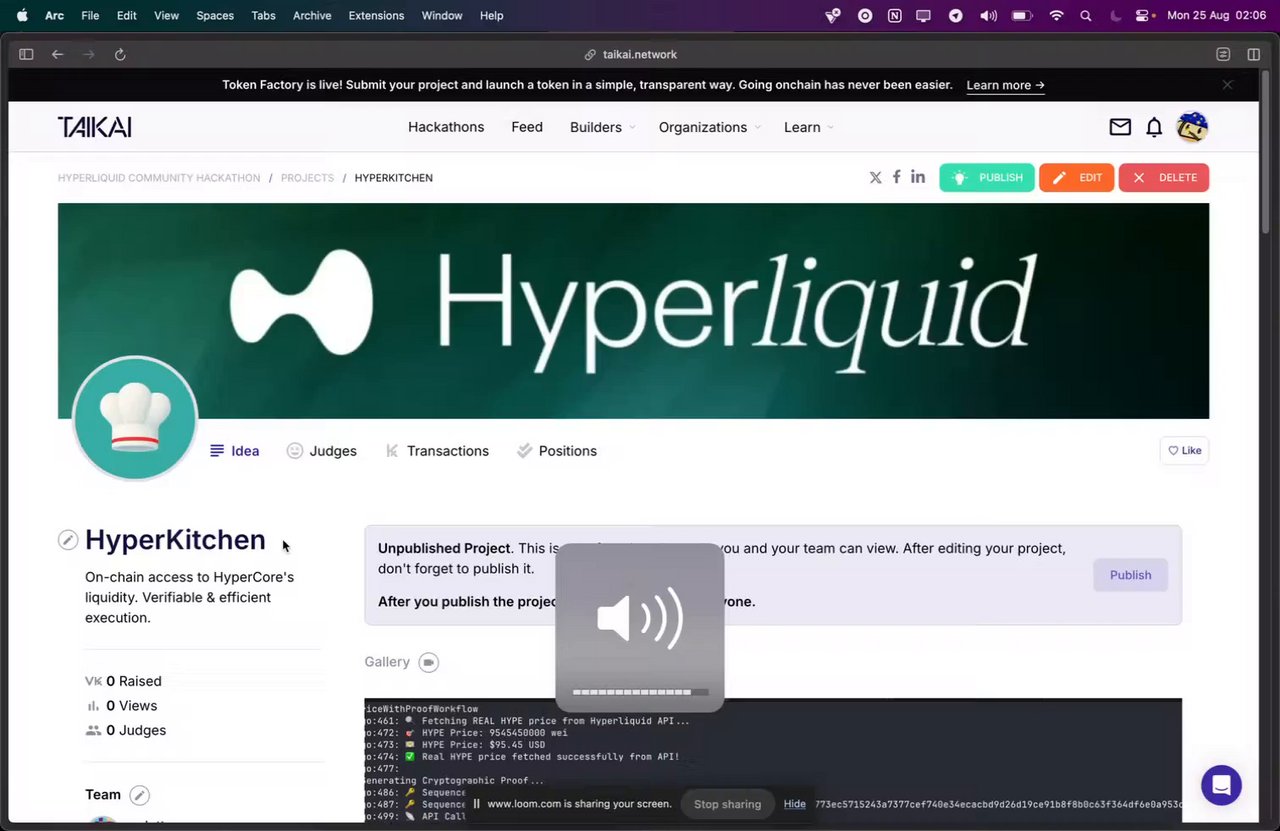The image size is (1280, 831).
Task: Click the Hyperliquid banner image
Action: point(633,310)
